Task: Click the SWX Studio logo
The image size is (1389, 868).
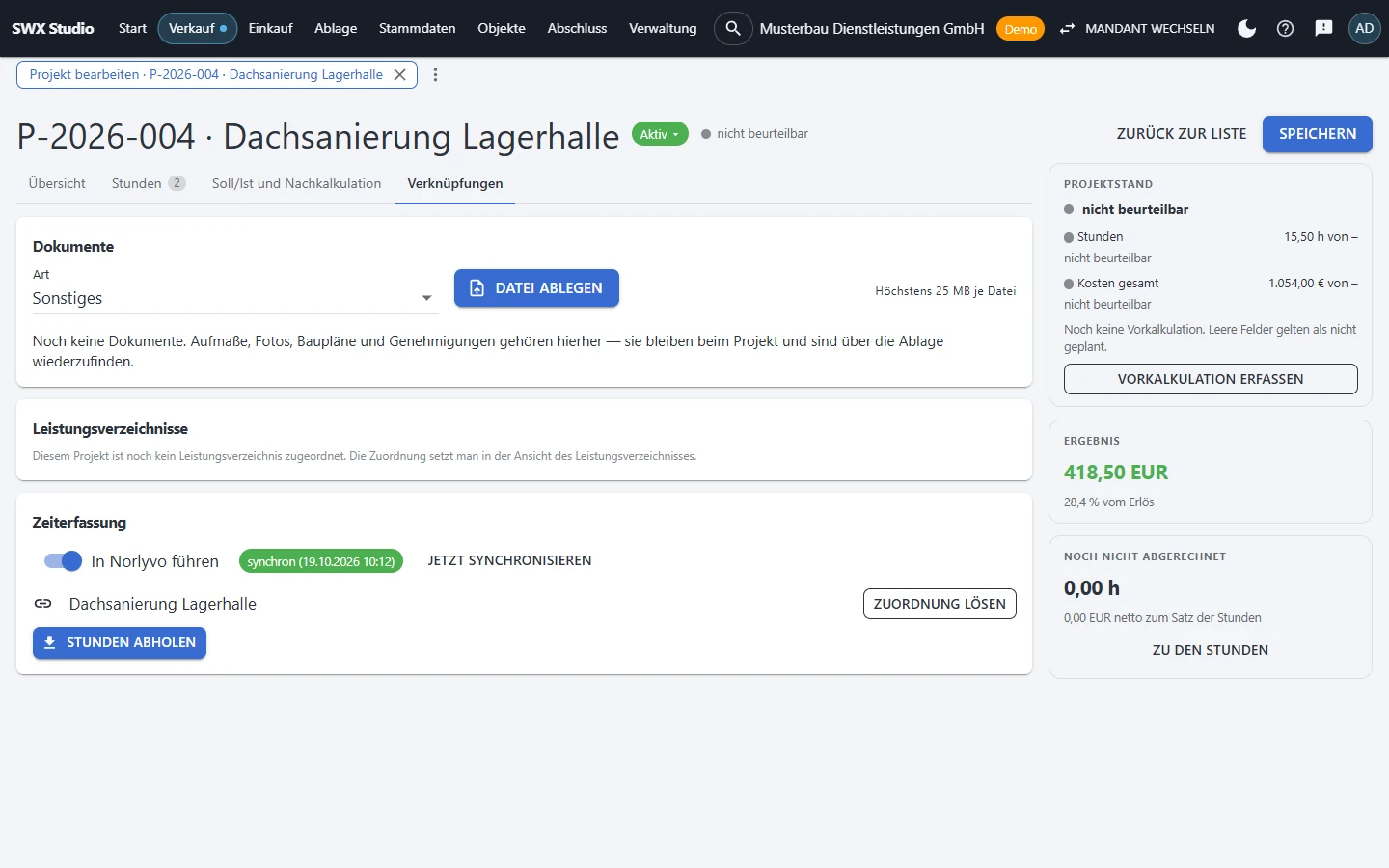Action: click(53, 28)
